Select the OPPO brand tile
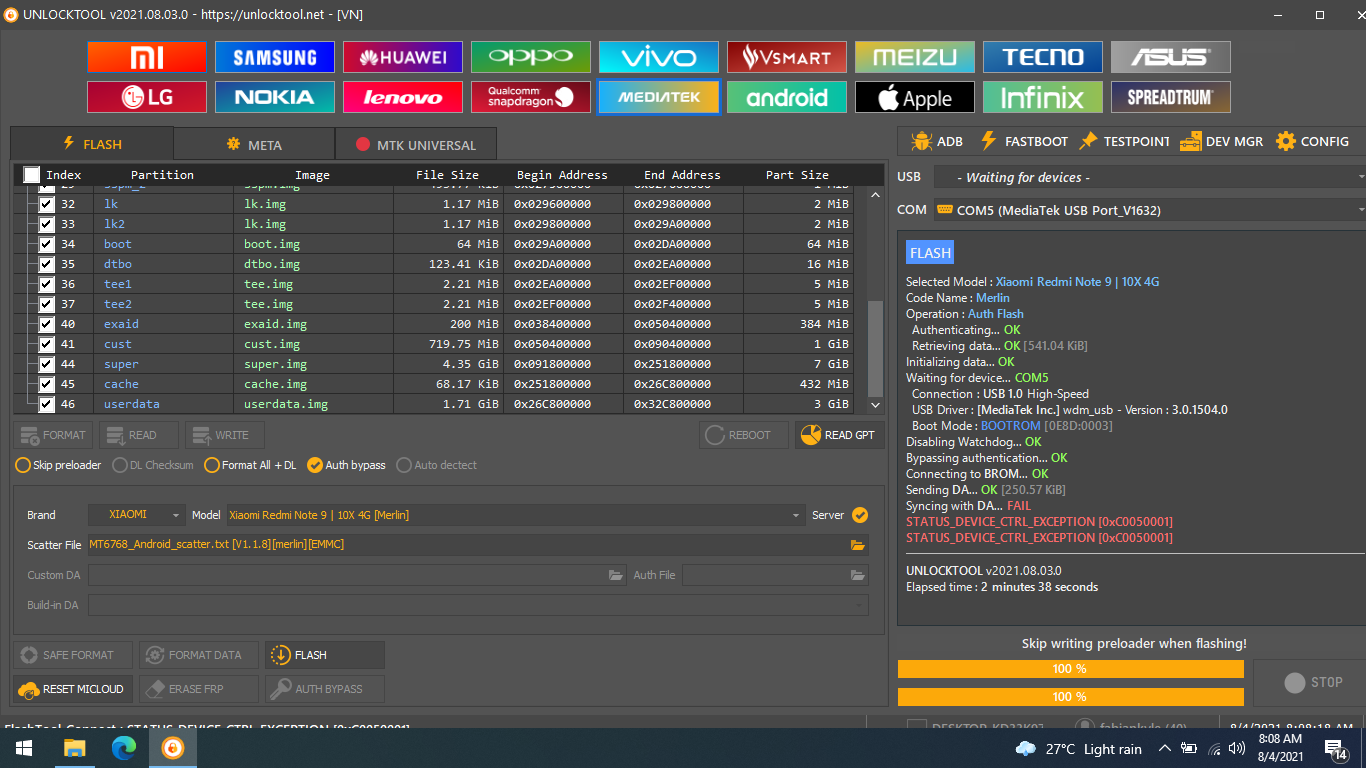The height and width of the screenshot is (768, 1366). 530,57
